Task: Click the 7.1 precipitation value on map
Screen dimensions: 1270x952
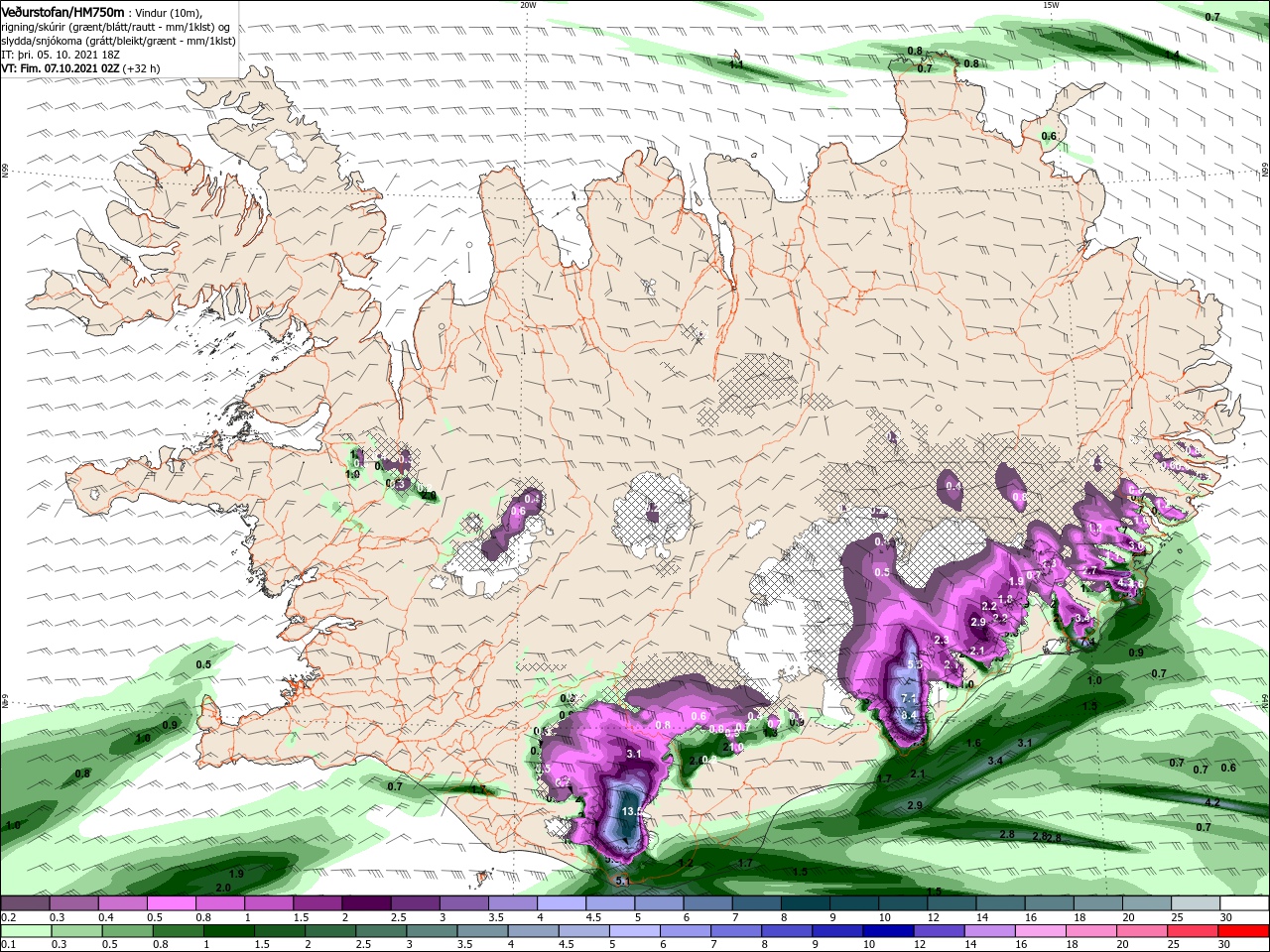Action: tap(909, 698)
